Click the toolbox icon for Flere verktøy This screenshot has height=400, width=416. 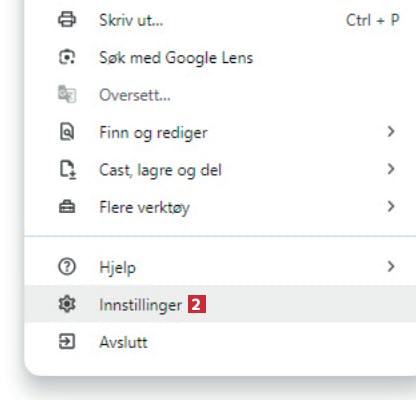67,207
